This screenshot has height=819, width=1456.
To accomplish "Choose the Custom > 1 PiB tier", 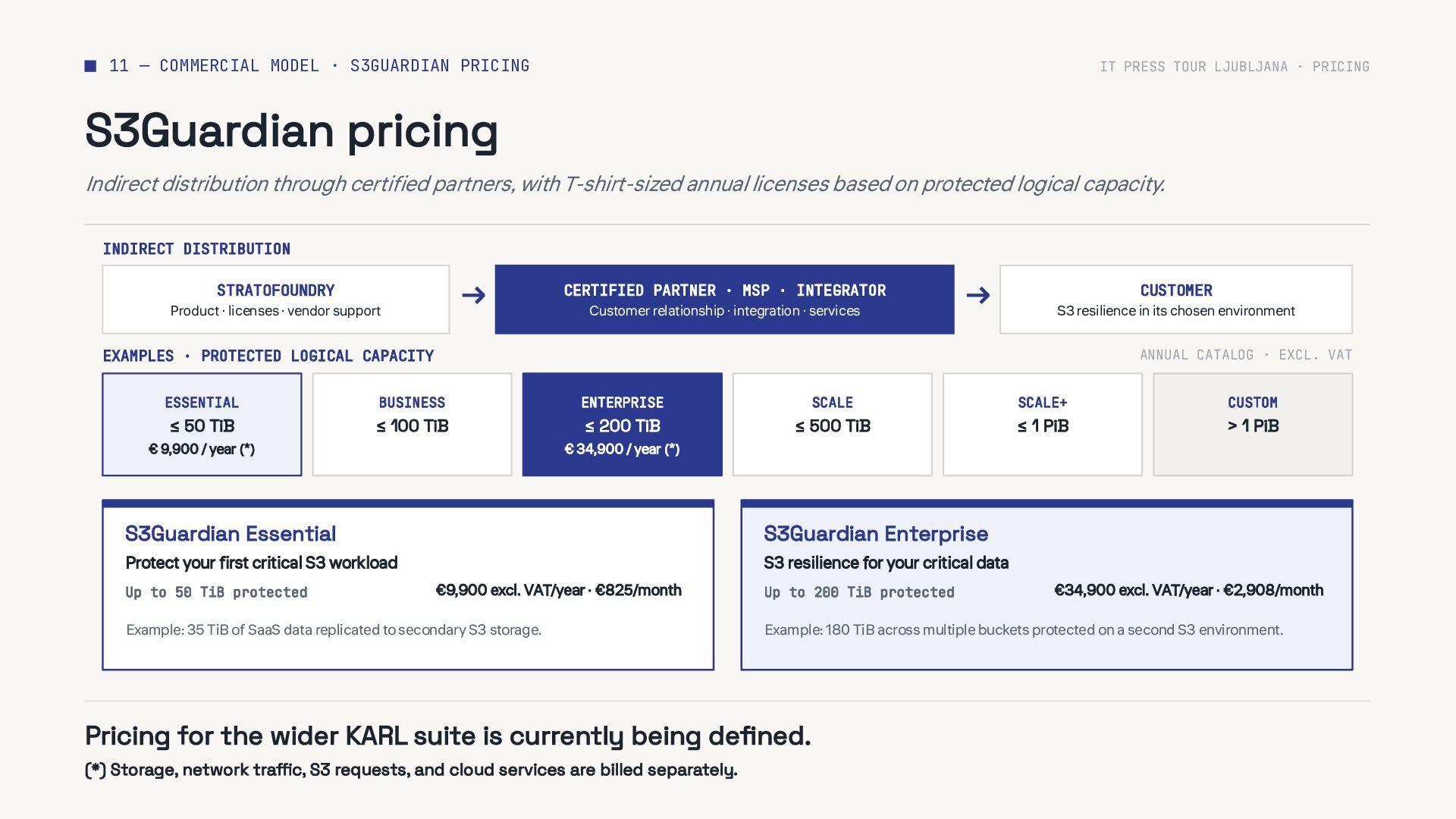I will click(x=1253, y=425).
